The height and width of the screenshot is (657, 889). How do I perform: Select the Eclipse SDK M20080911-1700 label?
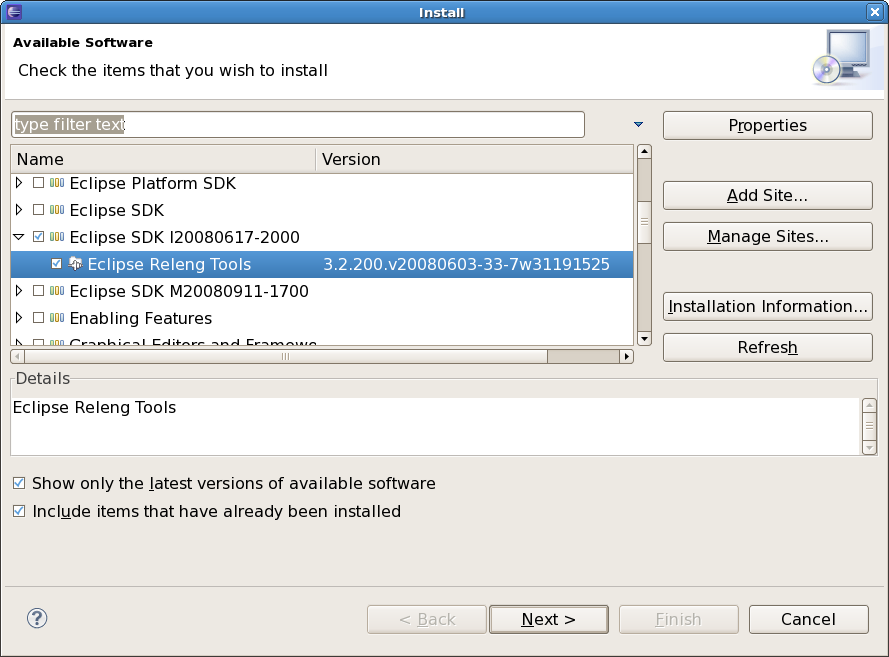(189, 291)
